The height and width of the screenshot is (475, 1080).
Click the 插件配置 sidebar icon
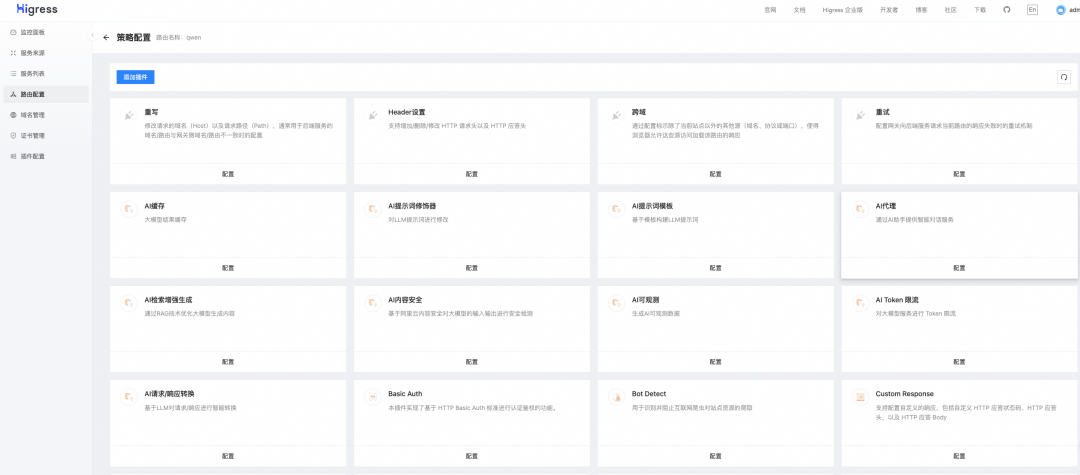click(x=13, y=156)
